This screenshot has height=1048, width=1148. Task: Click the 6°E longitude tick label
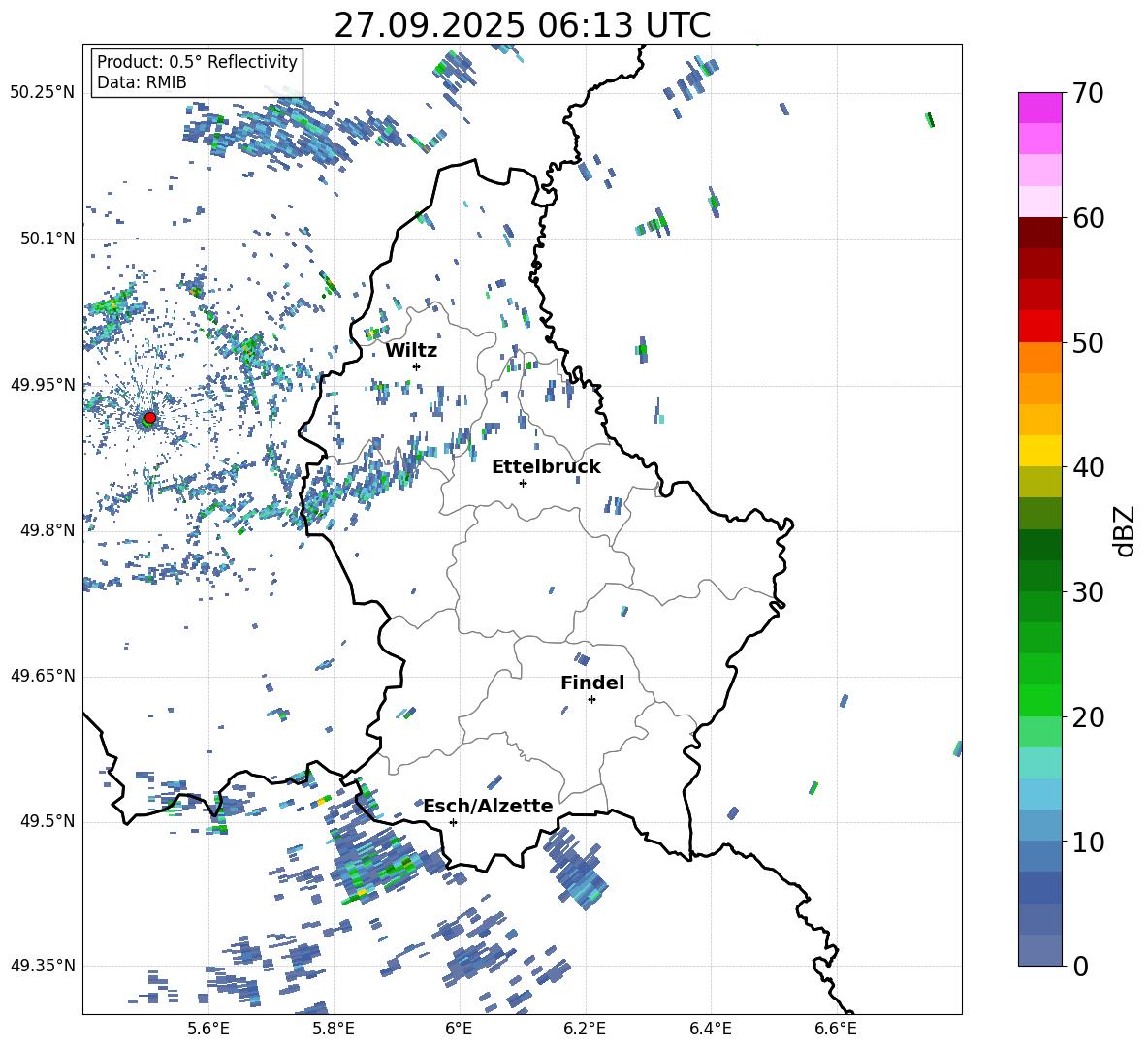(459, 1028)
